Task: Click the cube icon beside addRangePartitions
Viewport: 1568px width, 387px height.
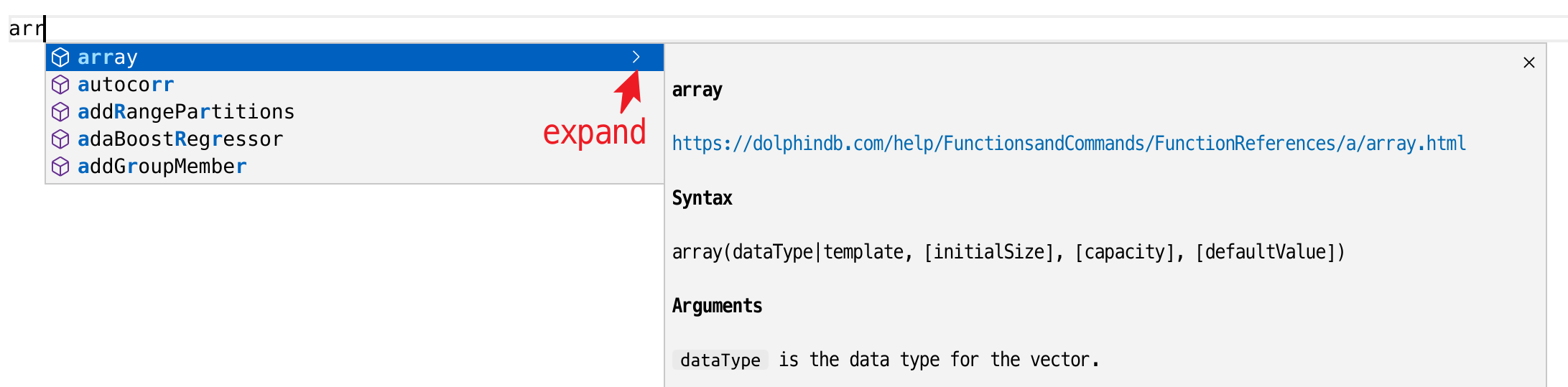Action: click(60, 112)
